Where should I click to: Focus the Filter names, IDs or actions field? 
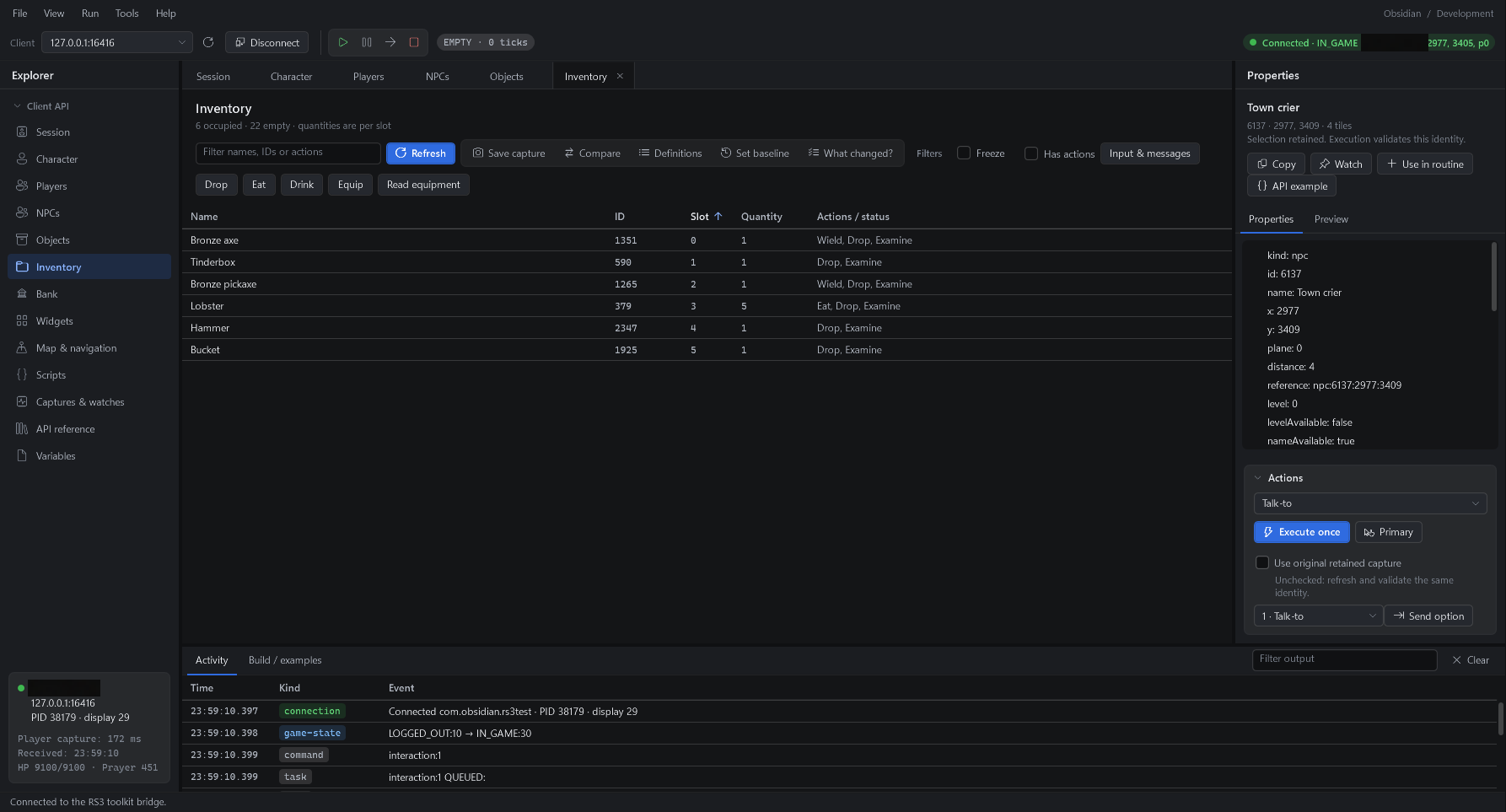[288, 153]
